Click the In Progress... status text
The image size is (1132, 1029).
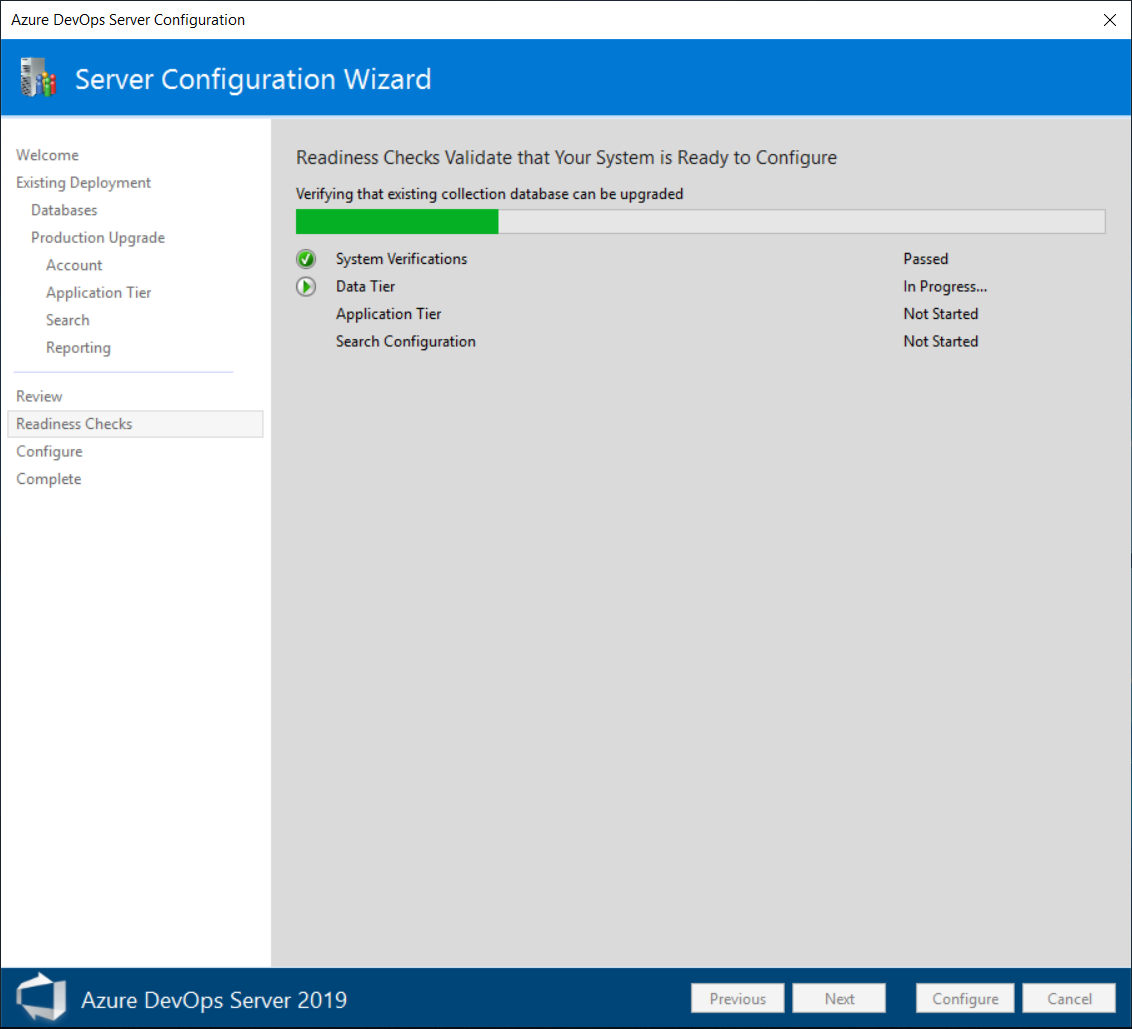tap(945, 287)
